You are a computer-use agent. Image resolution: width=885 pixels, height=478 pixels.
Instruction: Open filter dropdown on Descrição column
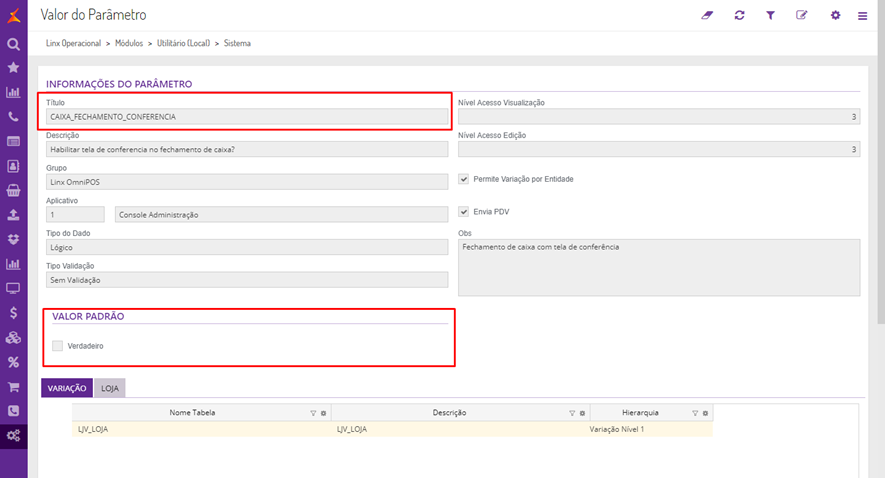coord(572,412)
